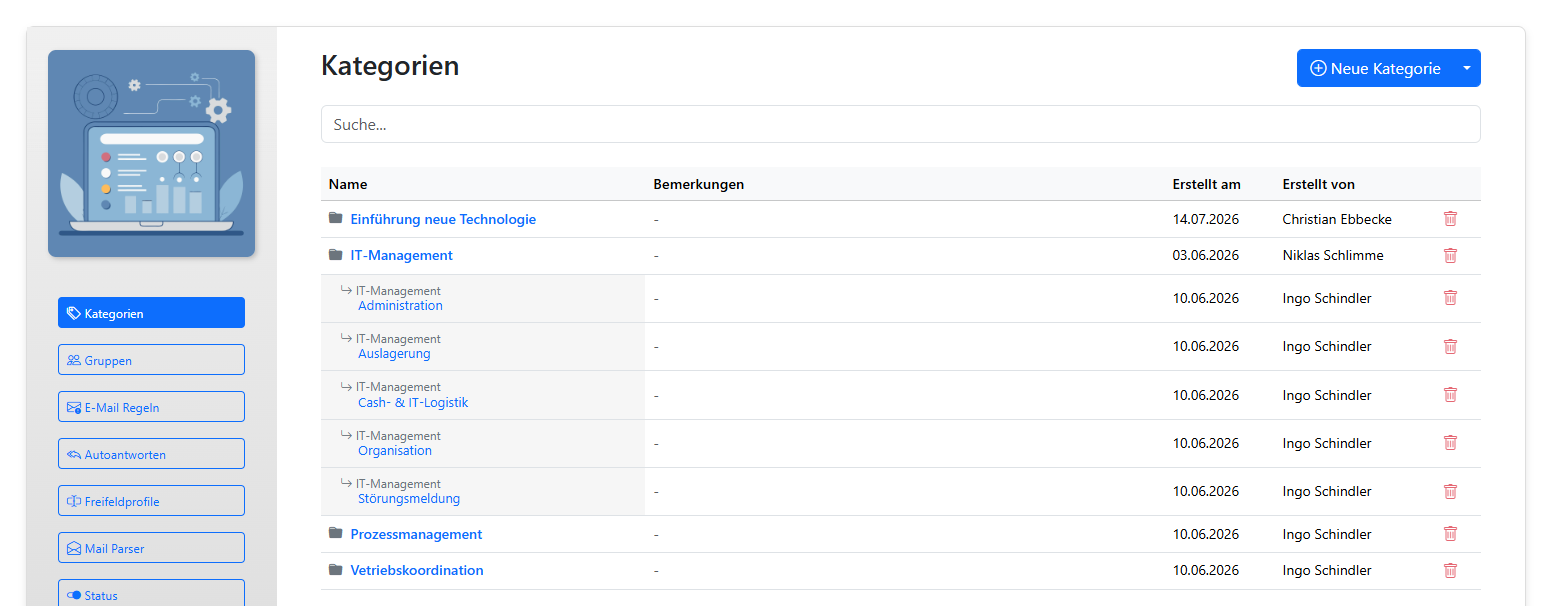Click the open-envelope icon in Mail Parser
Image resolution: width=1561 pixels, height=606 pixels.
(x=73, y=548)
